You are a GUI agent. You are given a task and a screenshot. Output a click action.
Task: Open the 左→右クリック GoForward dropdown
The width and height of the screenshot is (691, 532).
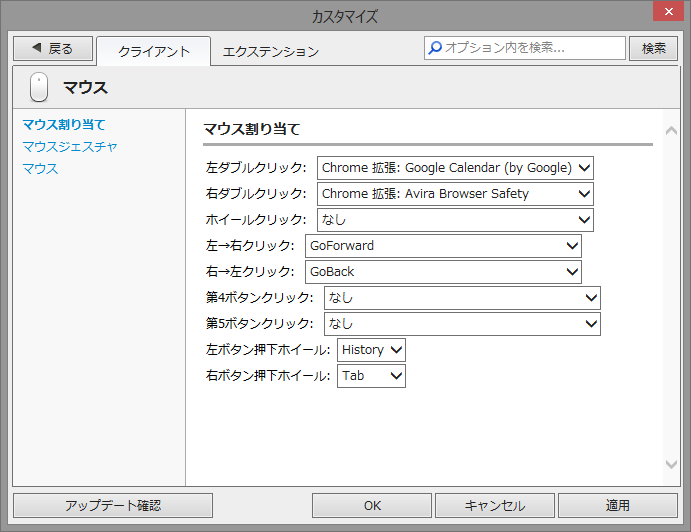coord(443,245)
